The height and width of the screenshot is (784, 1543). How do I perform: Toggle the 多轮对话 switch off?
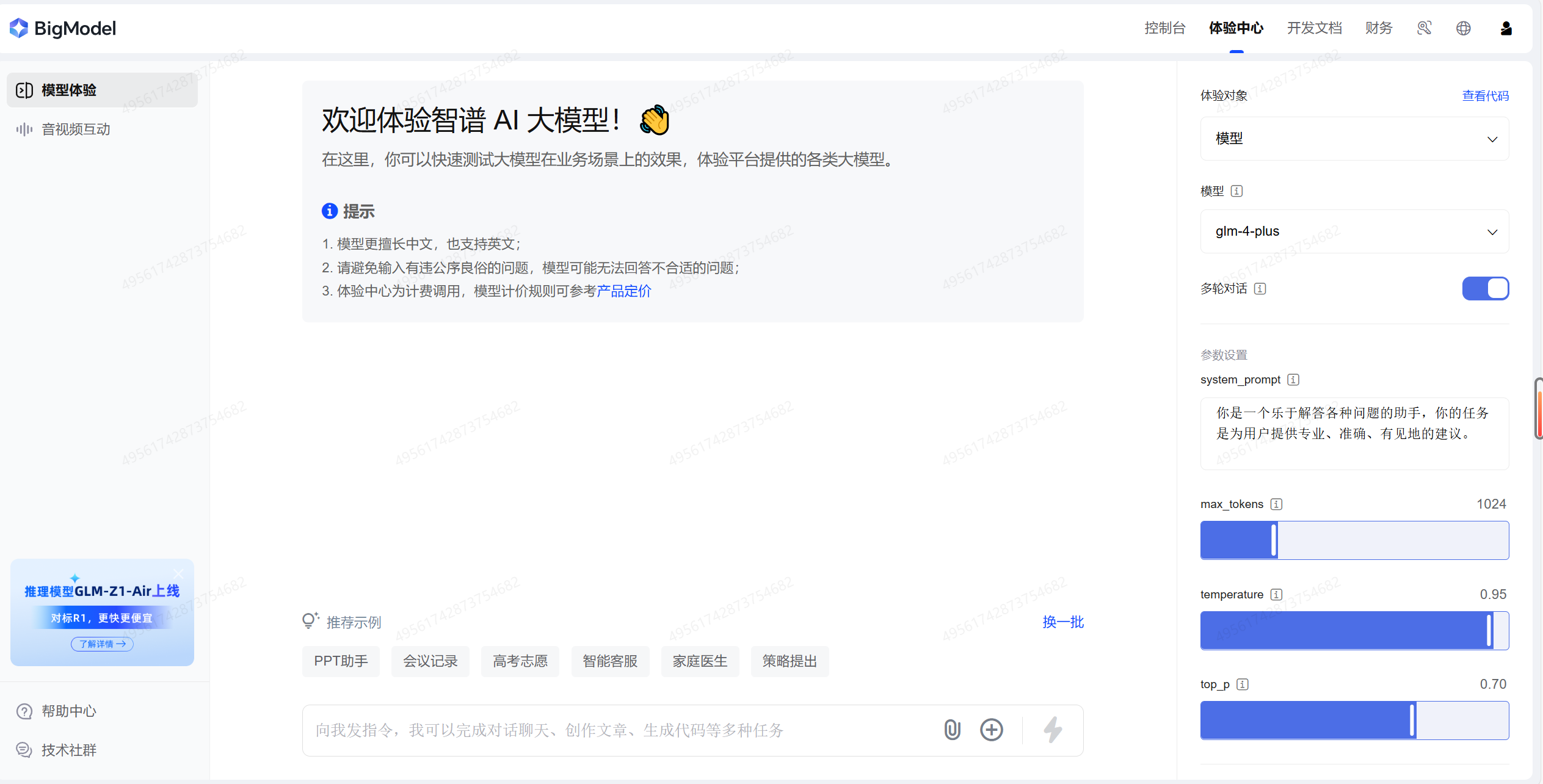point(1485,288)
